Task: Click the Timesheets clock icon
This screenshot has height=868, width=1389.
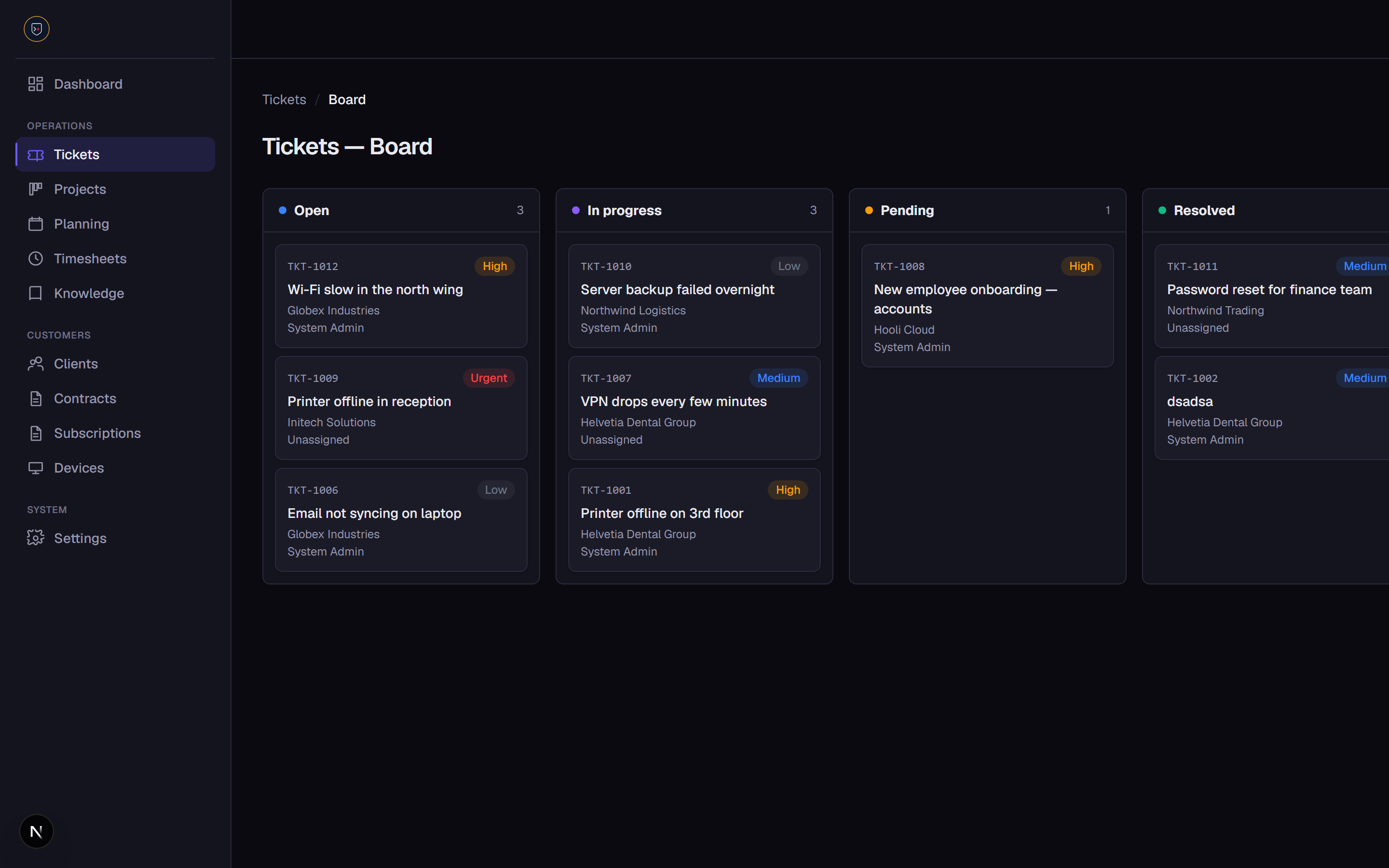Action: 36,258
